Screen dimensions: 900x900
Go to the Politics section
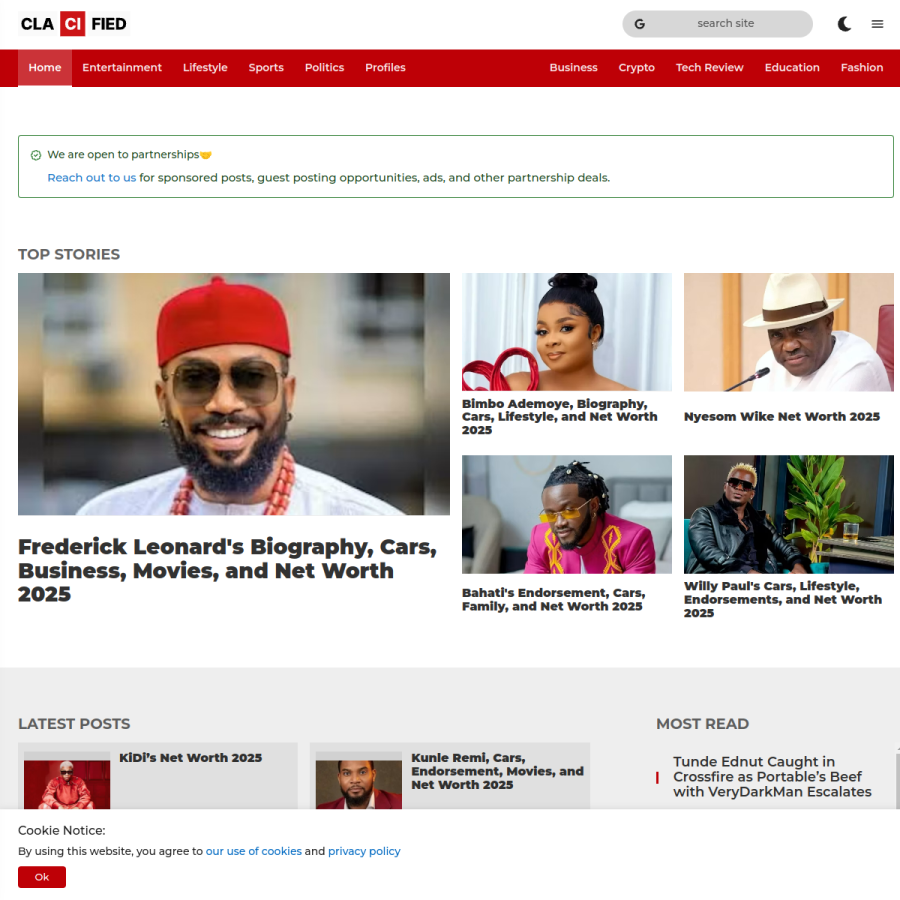(x=324, y=68)
